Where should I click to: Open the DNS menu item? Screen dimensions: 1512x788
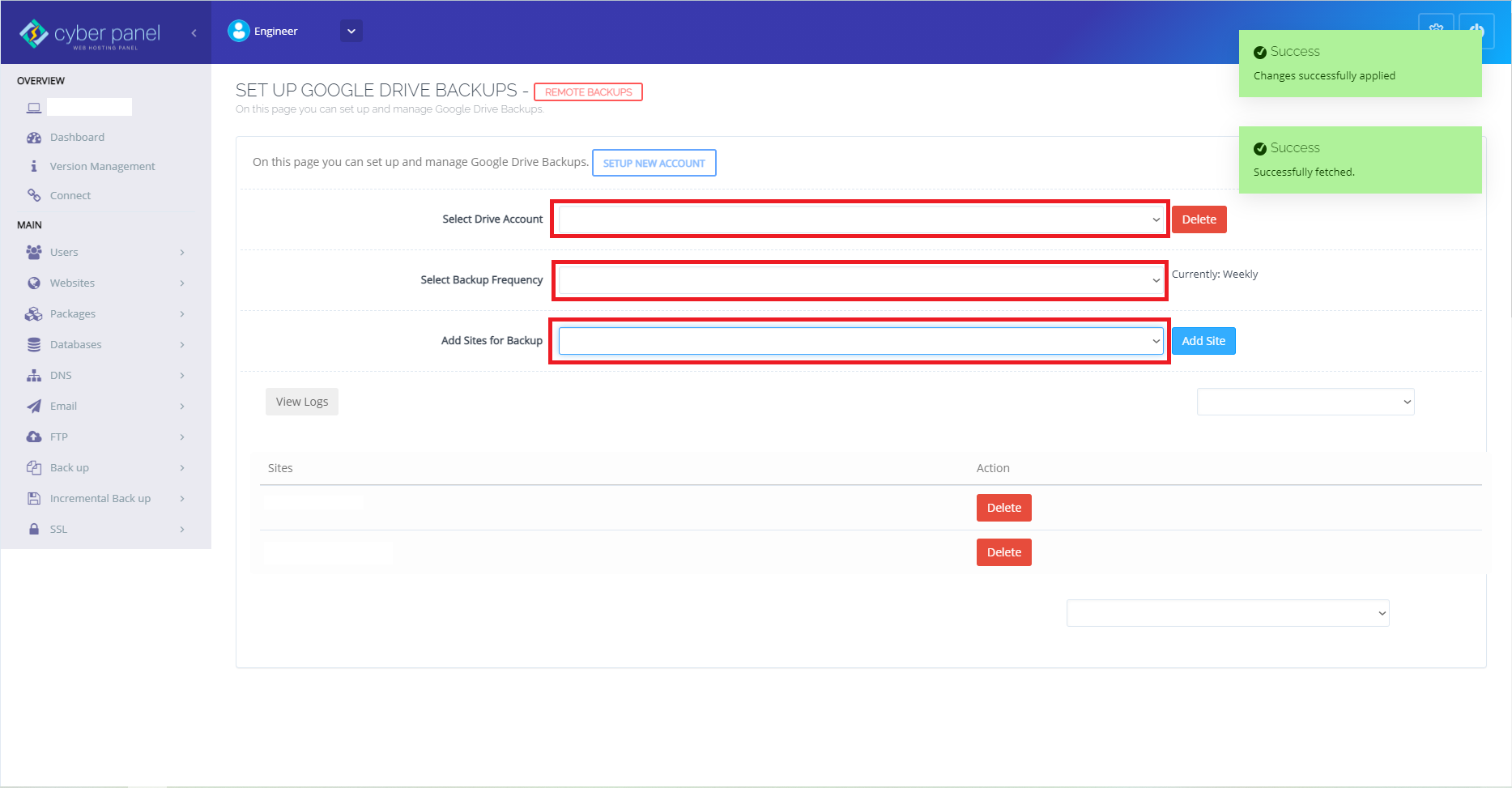tap(61, 375)
